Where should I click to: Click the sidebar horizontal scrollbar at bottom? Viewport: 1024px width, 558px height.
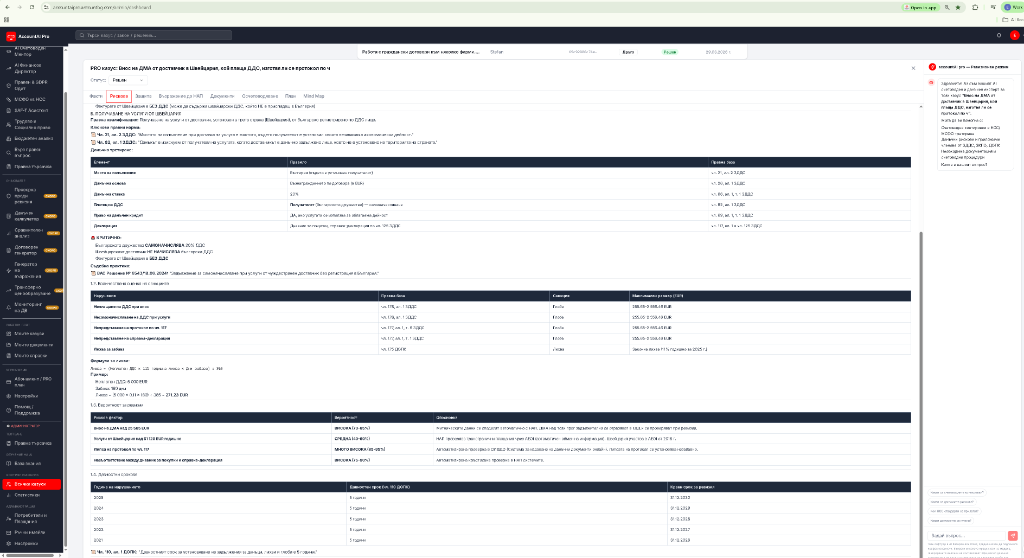click(29, 555)
